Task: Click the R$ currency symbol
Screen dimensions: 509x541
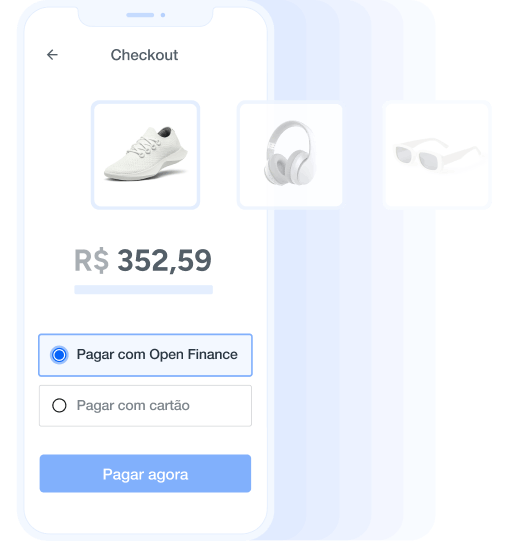Action: [91, 261]
